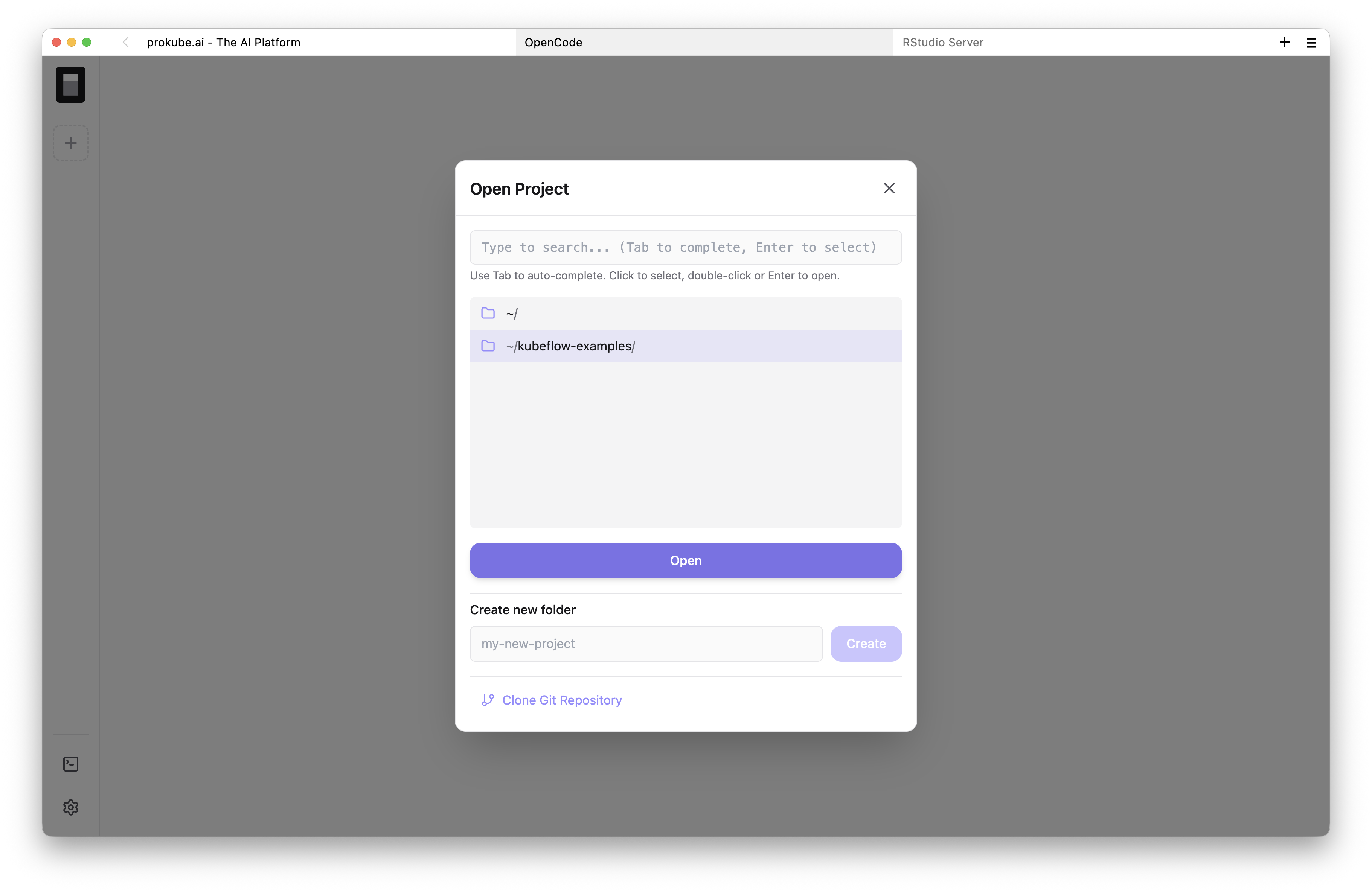Click the Open button
Viewport: 1372px width, 892px height.
[x=685, y=560]
